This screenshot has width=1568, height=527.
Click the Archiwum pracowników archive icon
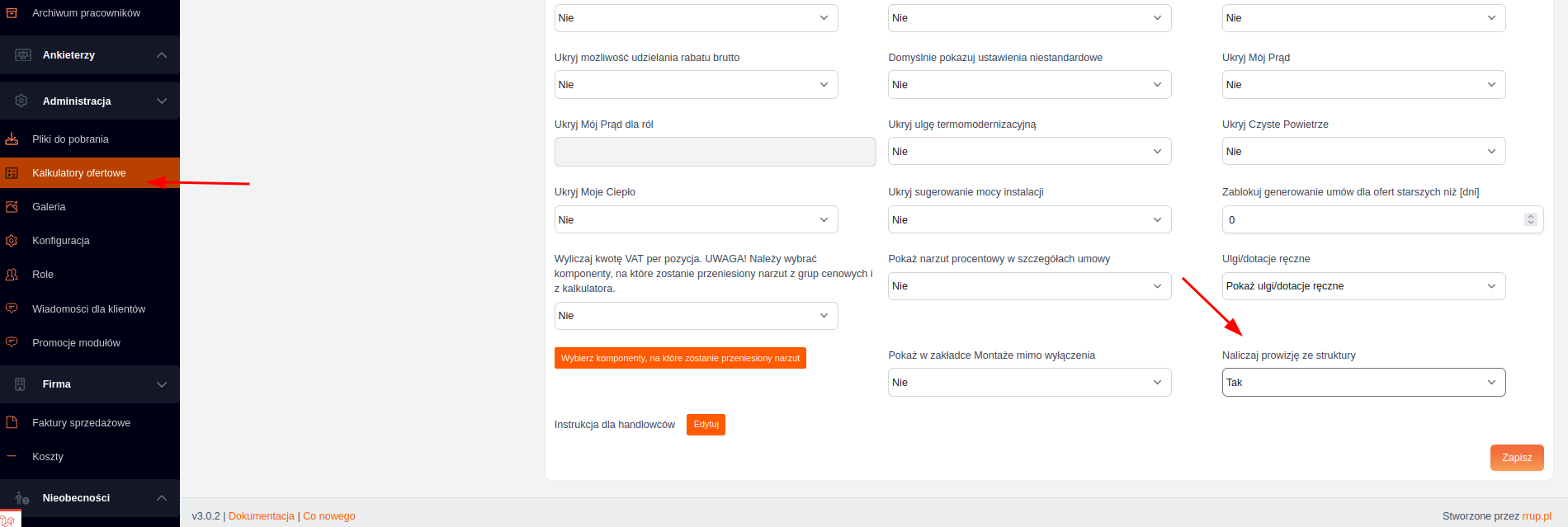pyautogui.click(x=12, y=13)
